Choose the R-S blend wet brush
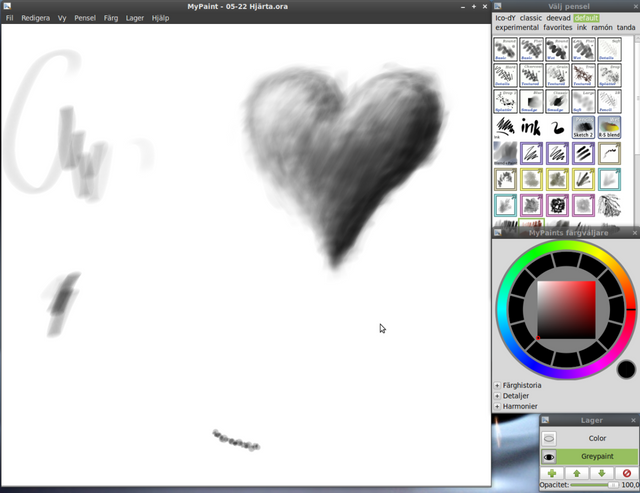 (610, 126)
